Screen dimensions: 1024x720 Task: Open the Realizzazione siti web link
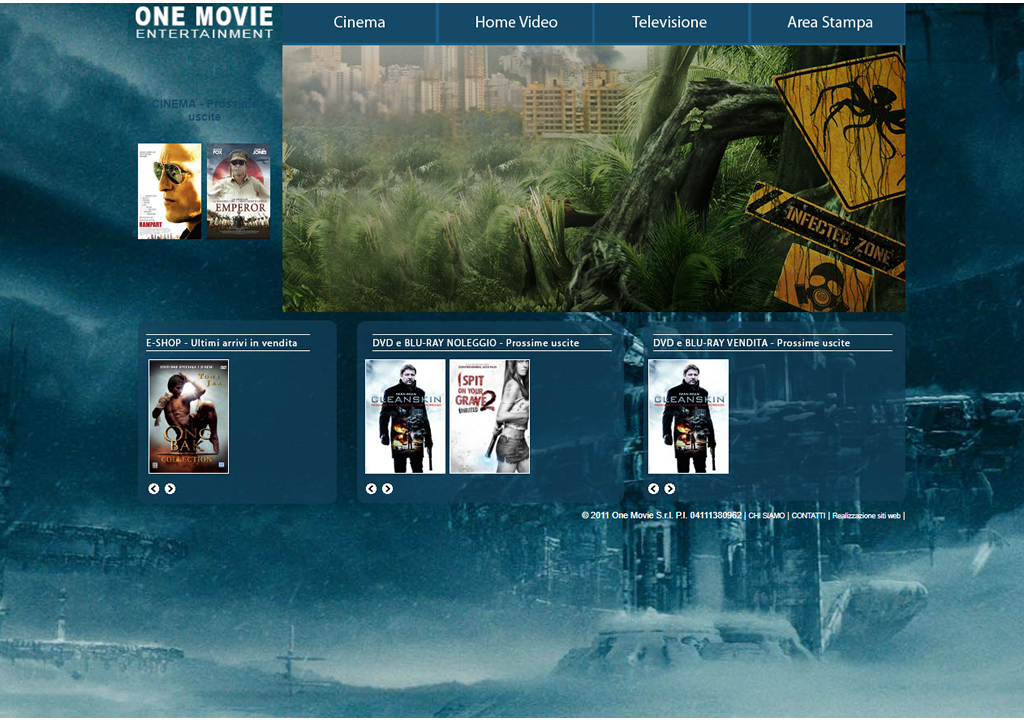point(867,515)
